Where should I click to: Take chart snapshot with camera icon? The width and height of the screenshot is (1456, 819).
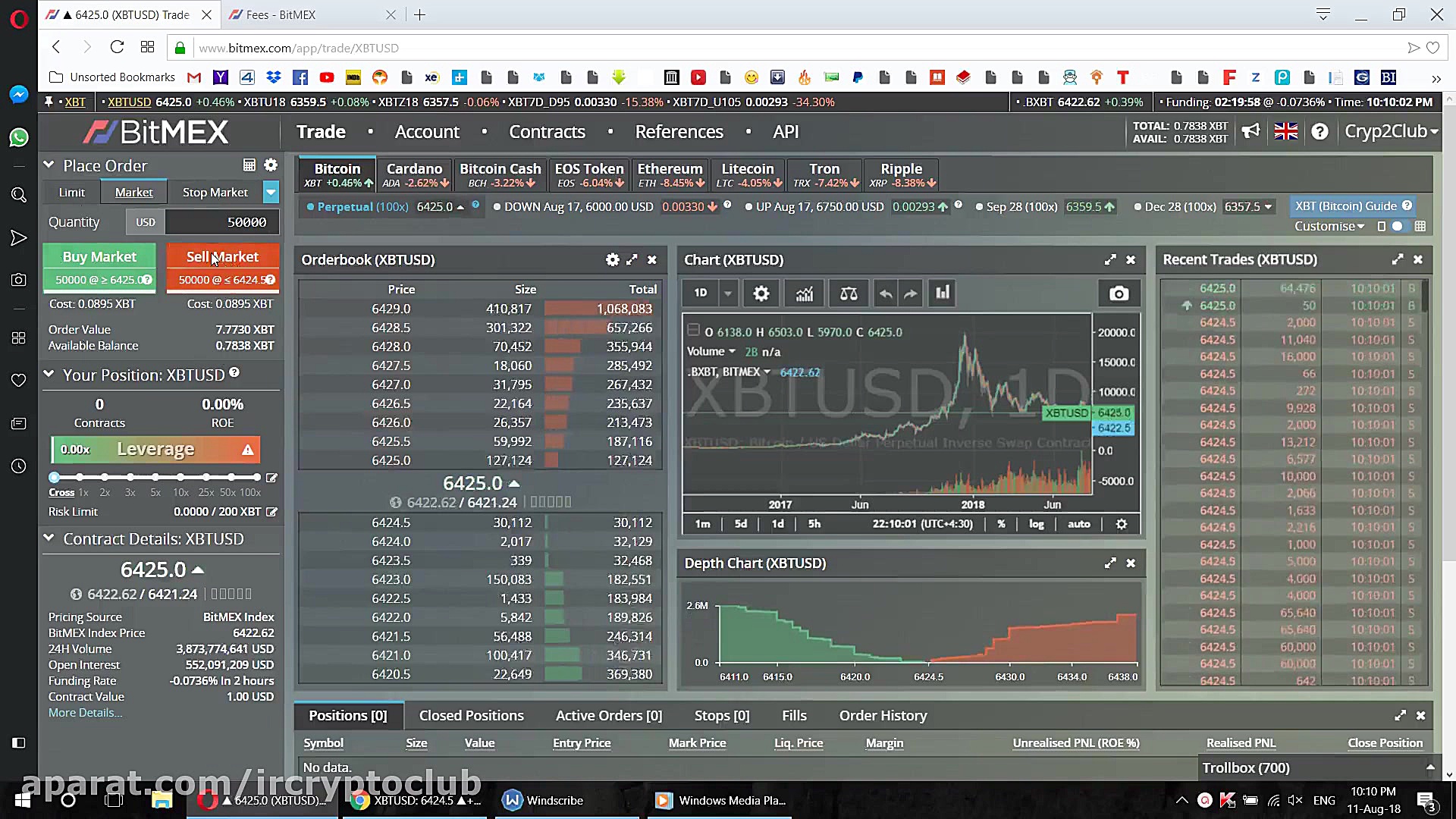[1119, 293]
